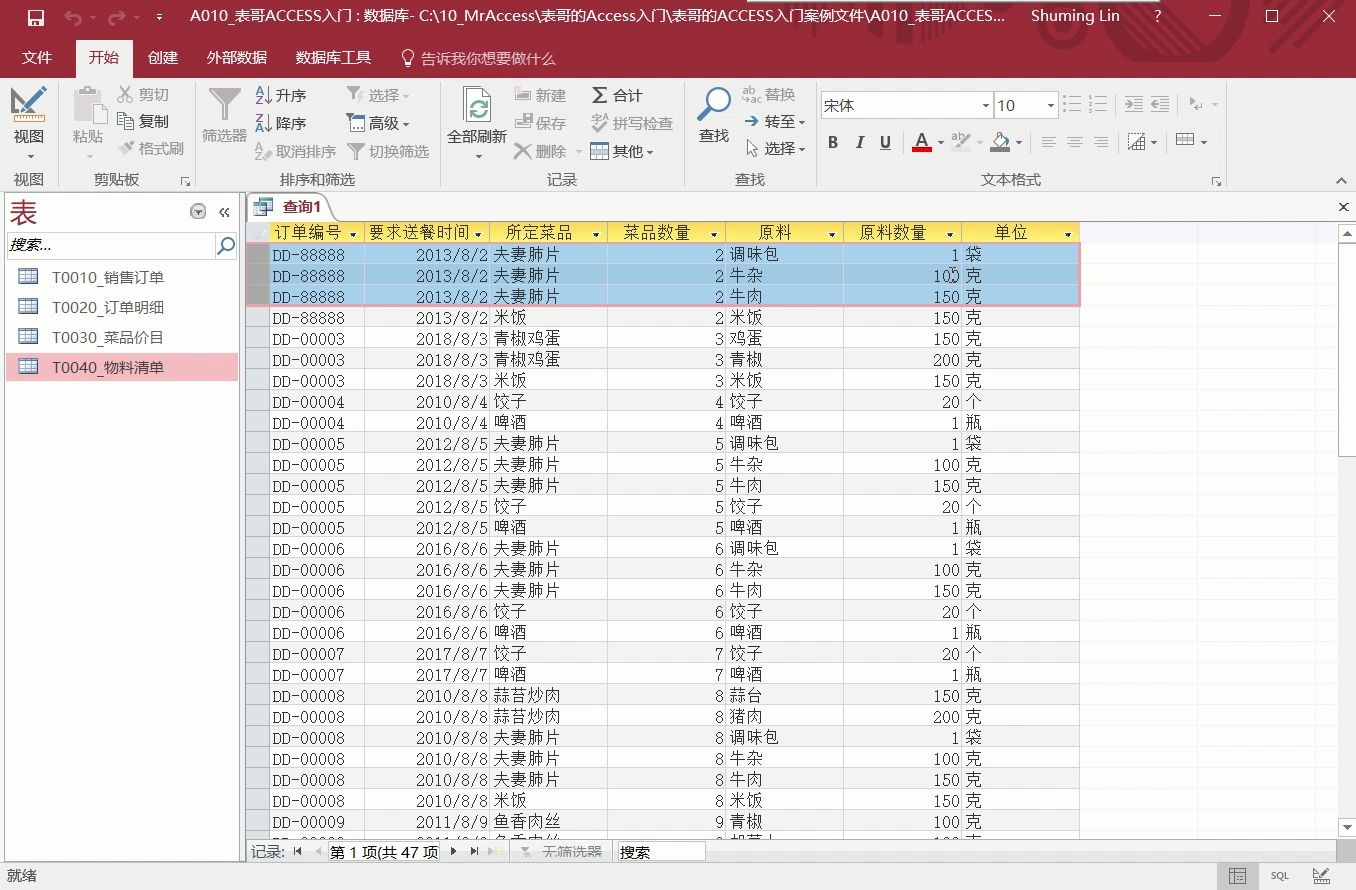Select the 查询1 document tab

[291, 207]
